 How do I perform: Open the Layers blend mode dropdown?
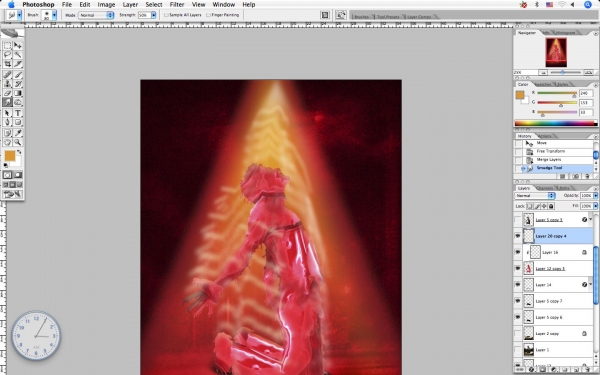(535, 196)
